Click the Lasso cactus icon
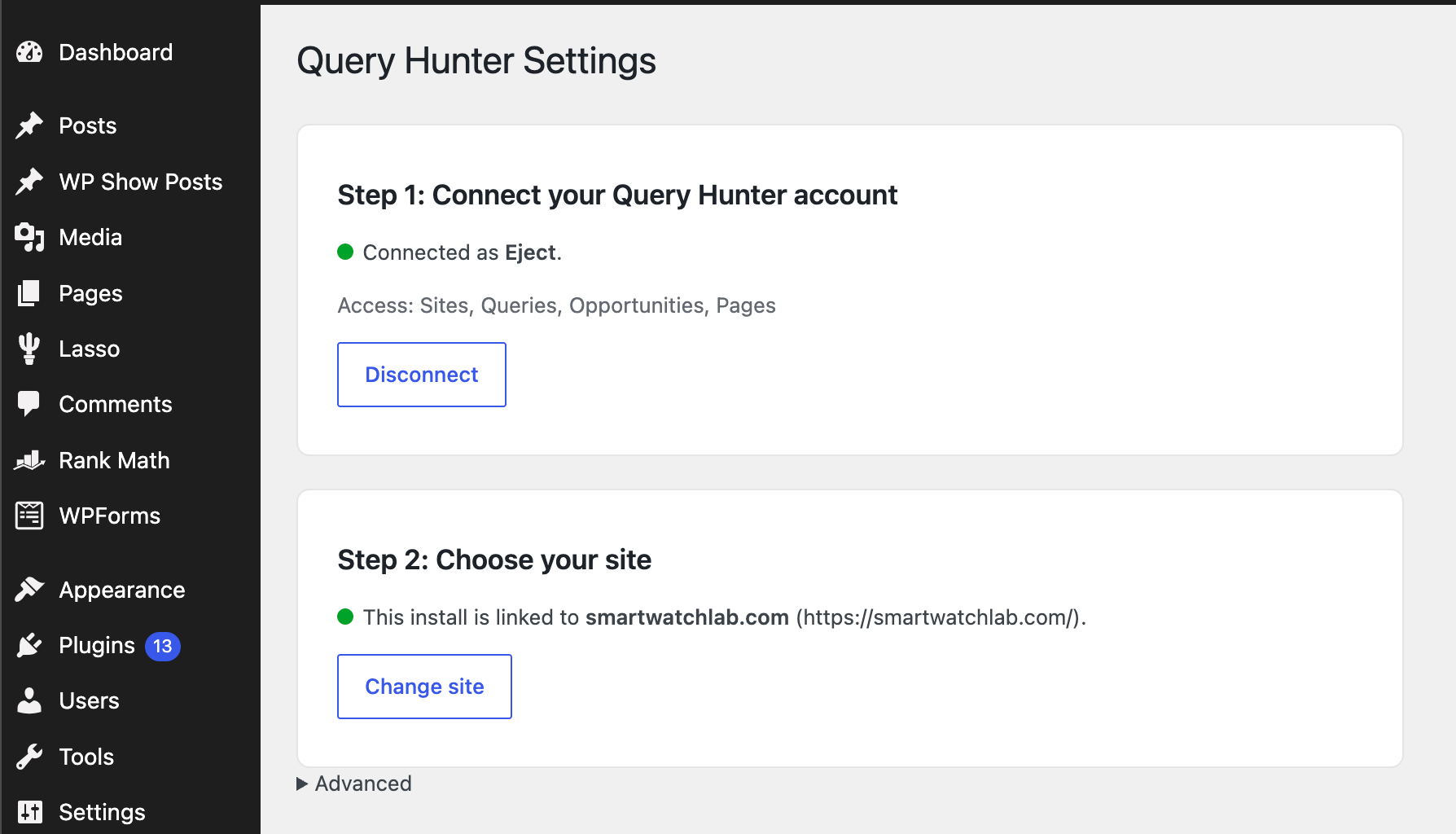Screen dimensions: 1456x834 29,349
